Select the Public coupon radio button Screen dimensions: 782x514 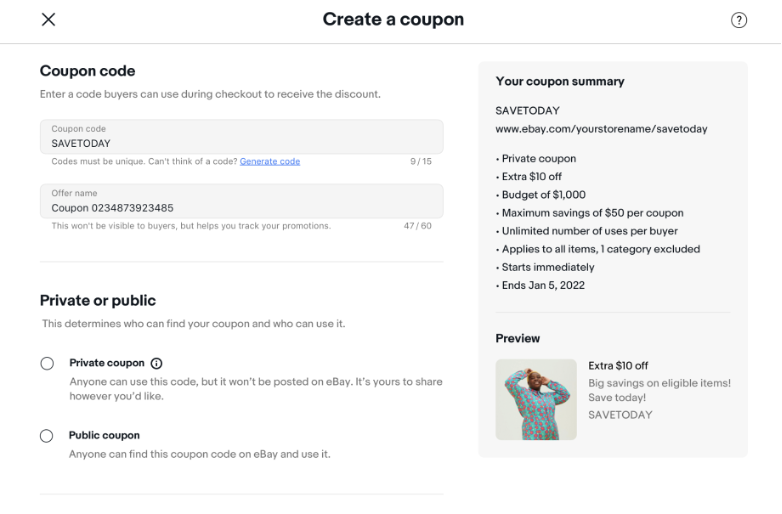[x=46, y=436]
